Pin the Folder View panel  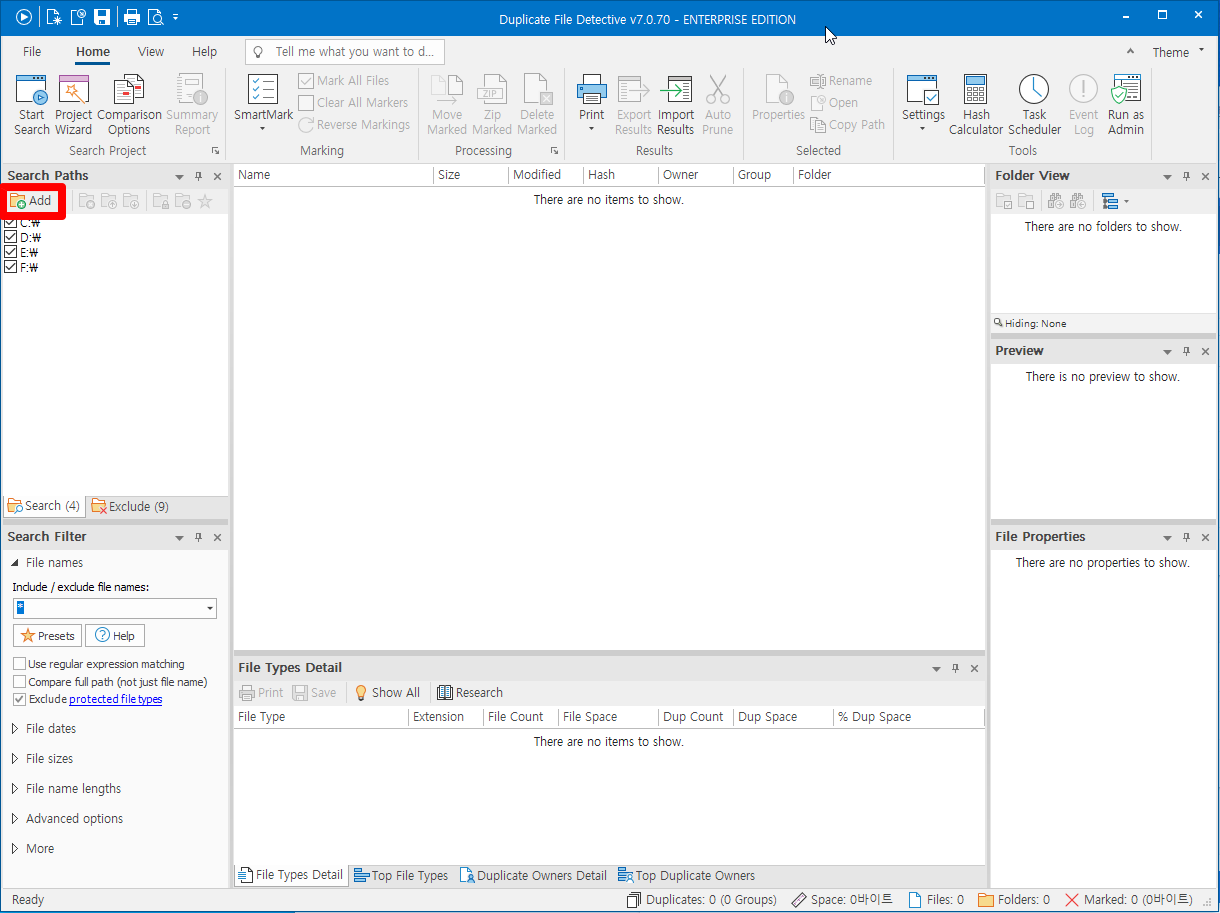(x=1186, y=176)
